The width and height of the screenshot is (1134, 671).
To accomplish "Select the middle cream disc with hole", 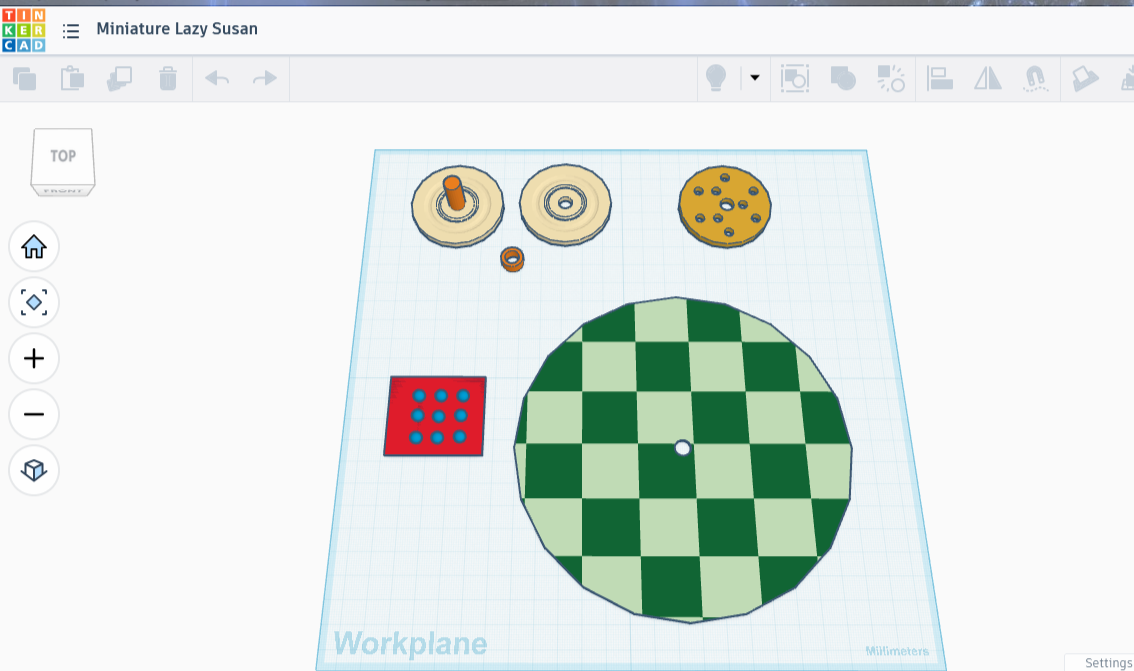I will 565,205.
